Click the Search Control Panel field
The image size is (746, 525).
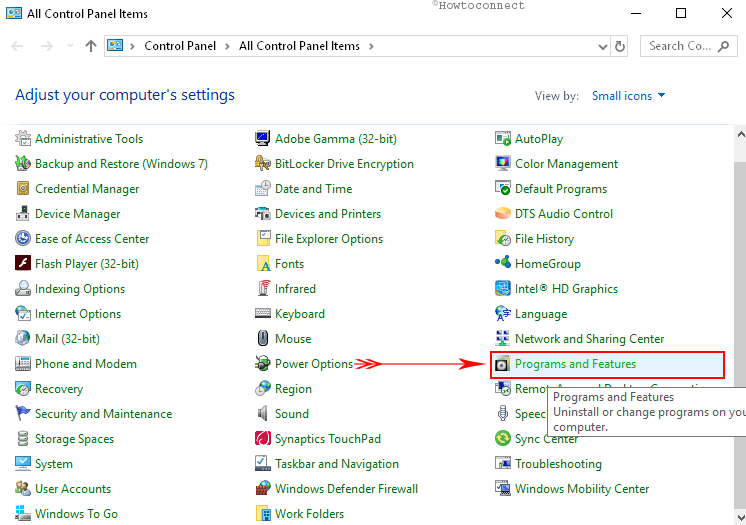point(688,46)
